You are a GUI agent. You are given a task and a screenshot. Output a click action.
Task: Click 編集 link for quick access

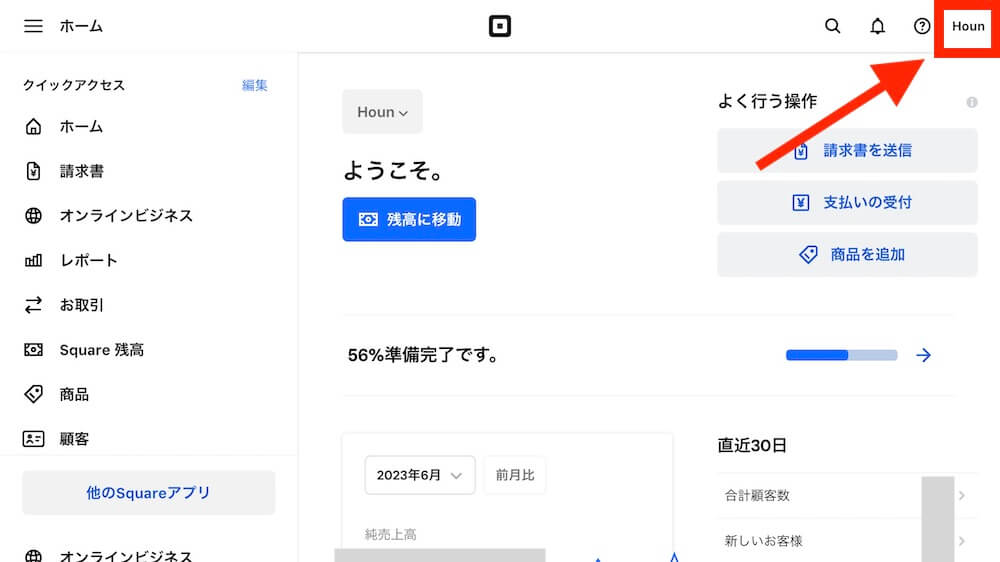254,85
